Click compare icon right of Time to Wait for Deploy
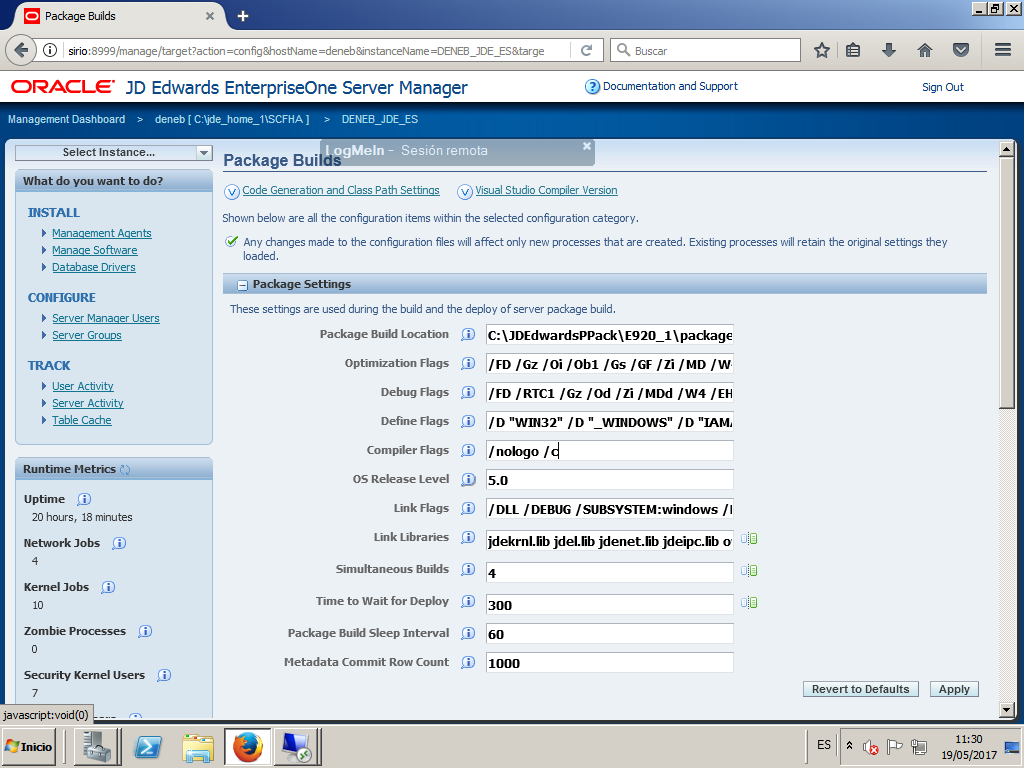The image size is (1024, 768). click(x=749, y=602)
